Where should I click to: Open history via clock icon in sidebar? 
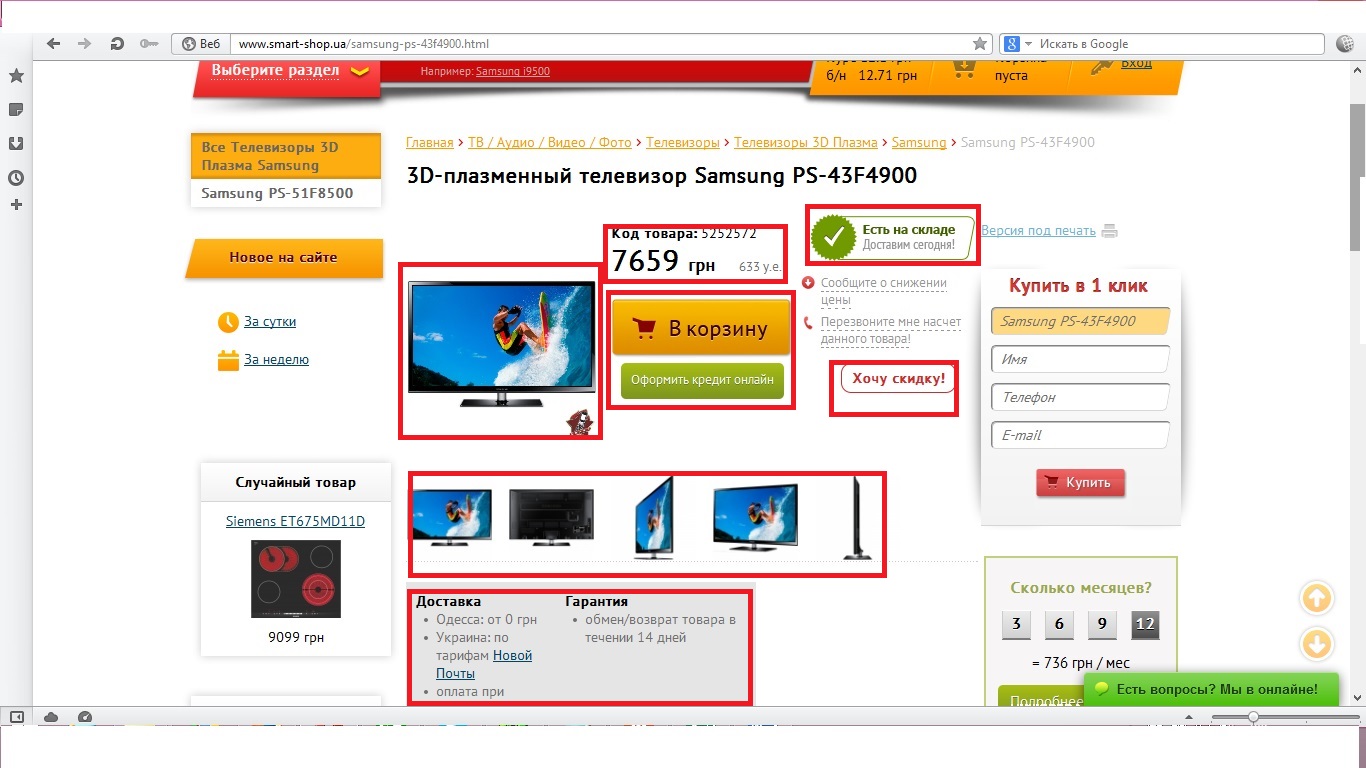point(16,178)
